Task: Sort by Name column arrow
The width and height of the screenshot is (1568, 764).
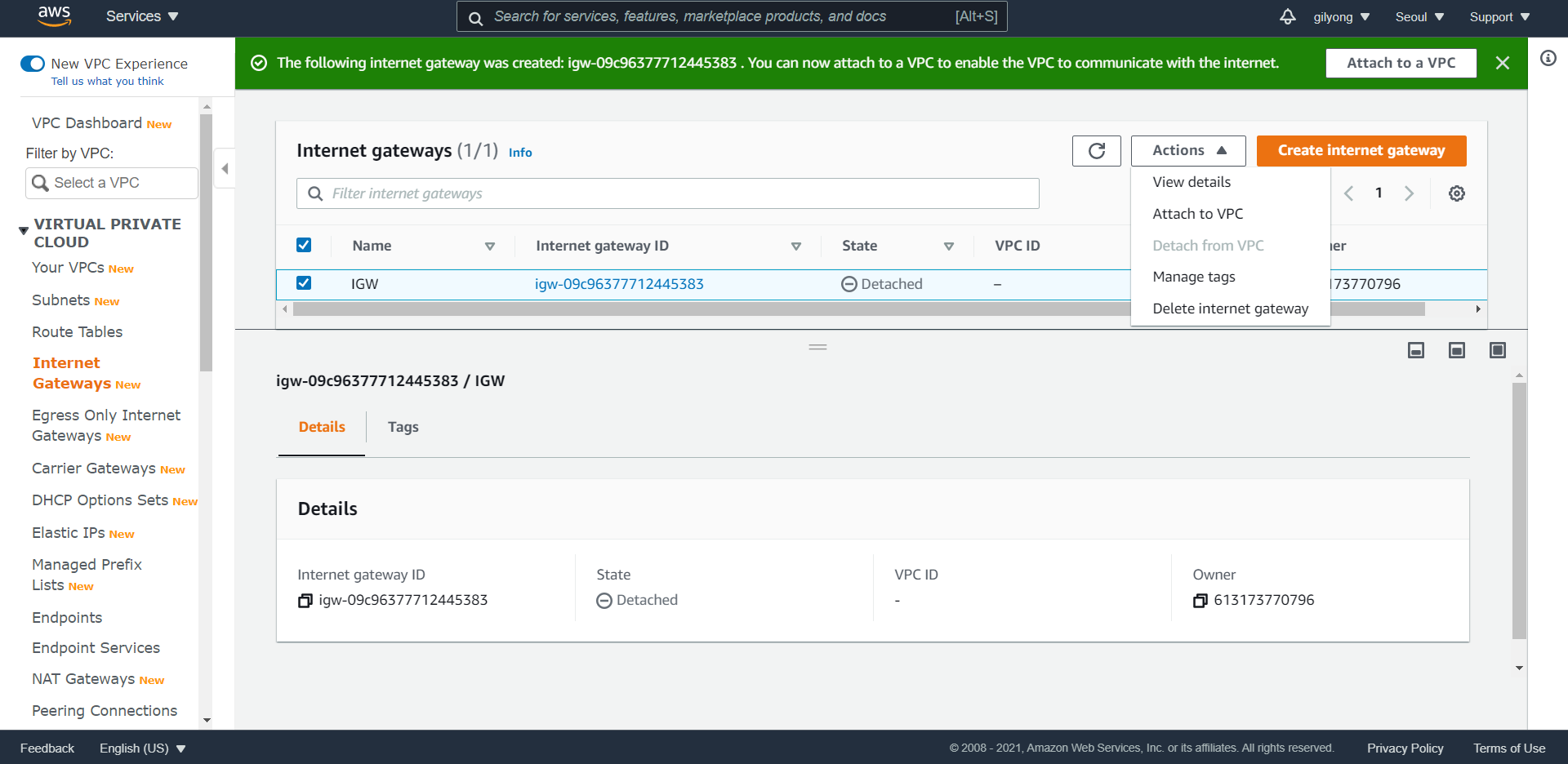Action: (x=490, y=246)
